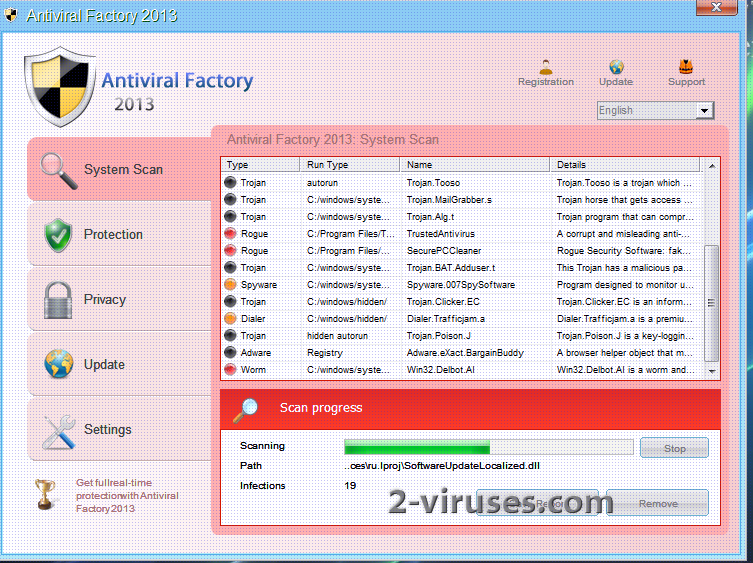Select the Dialer.Trafficjam.a name cell
Screen dimensions: 753x563
pos(446,318)
